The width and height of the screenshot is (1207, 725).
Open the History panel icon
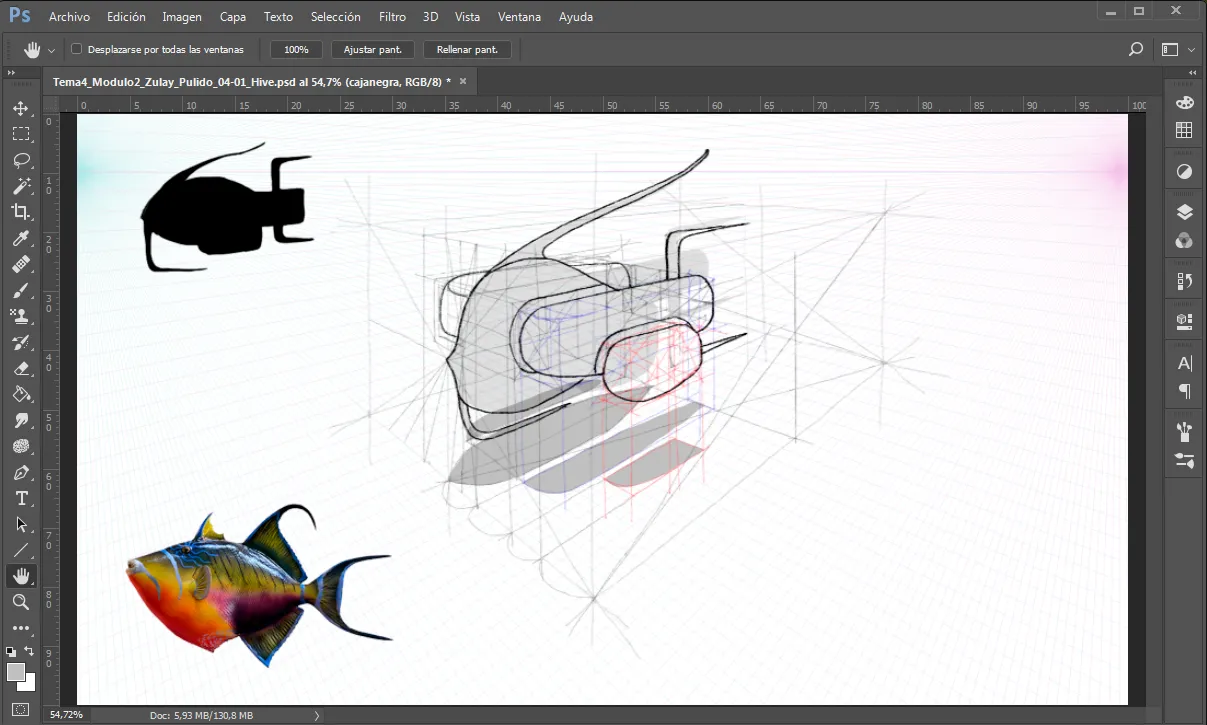[x=1184, y=281]
